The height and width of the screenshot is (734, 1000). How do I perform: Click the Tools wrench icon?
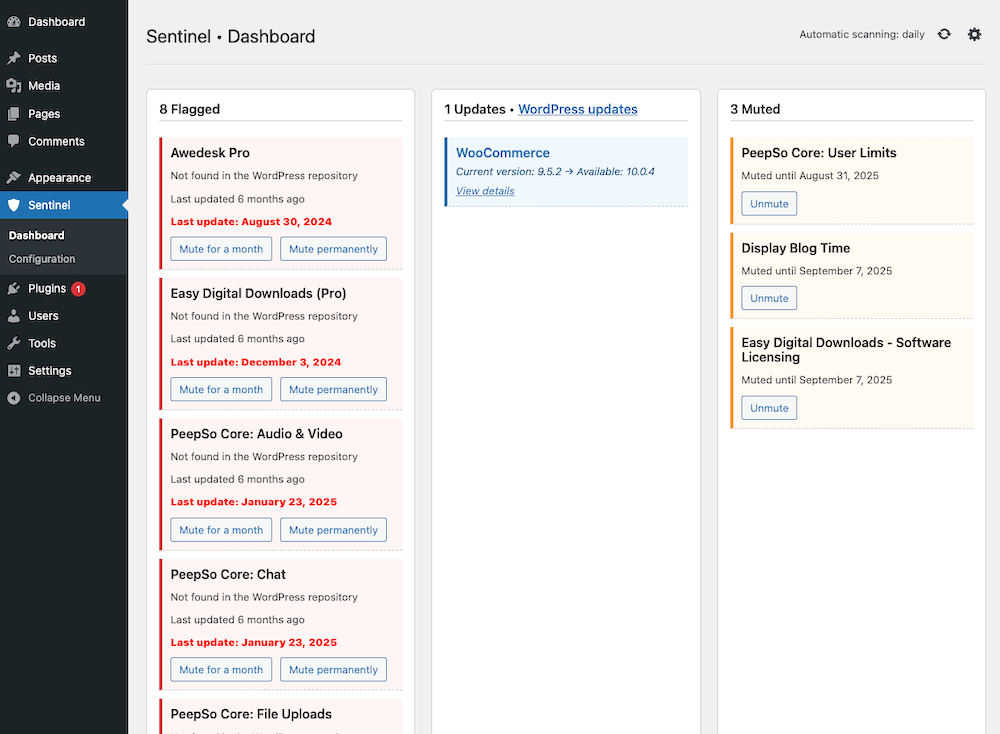pyautogui.click(x=14, y=343)
